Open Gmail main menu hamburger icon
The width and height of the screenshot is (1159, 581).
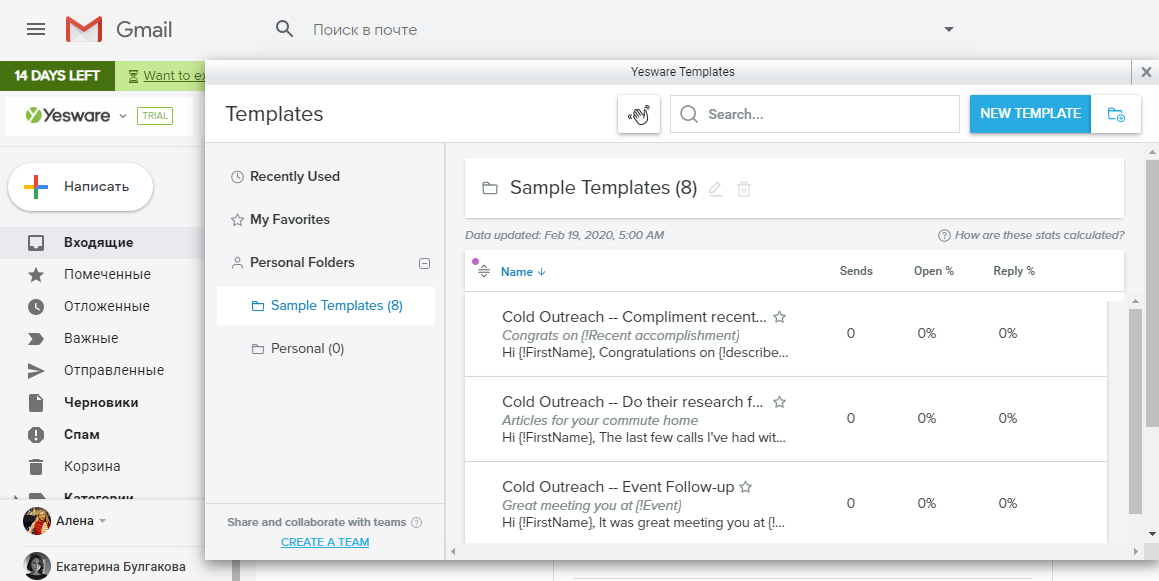click(35, 30)
